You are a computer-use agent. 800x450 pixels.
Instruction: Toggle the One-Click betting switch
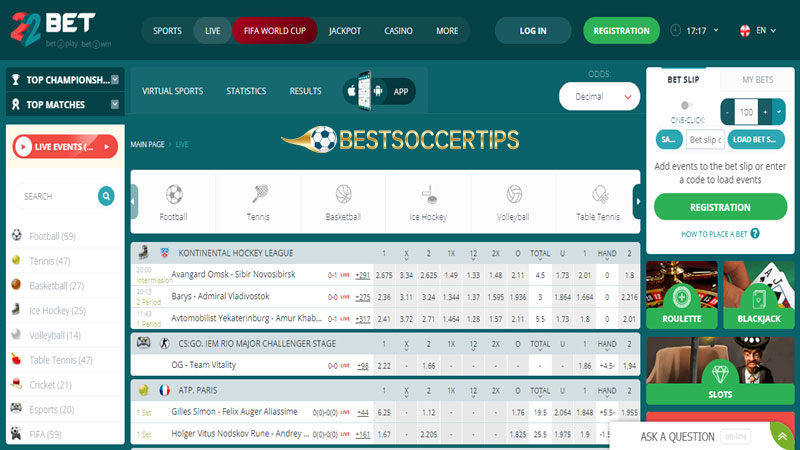[x=687, y=106]
